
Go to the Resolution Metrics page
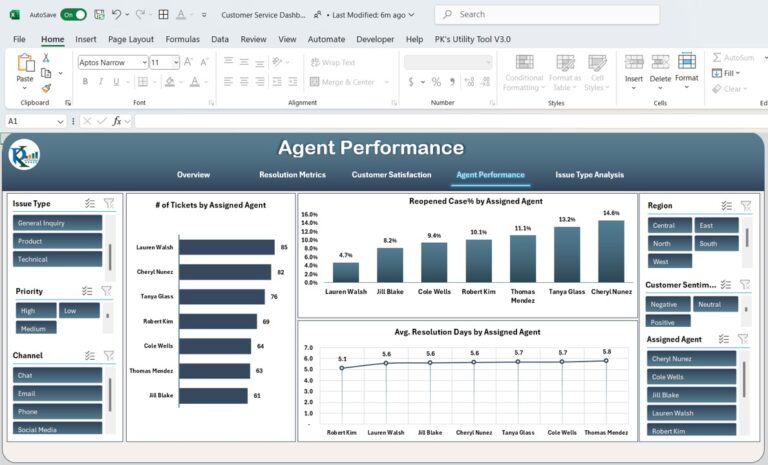click(292, 174)
